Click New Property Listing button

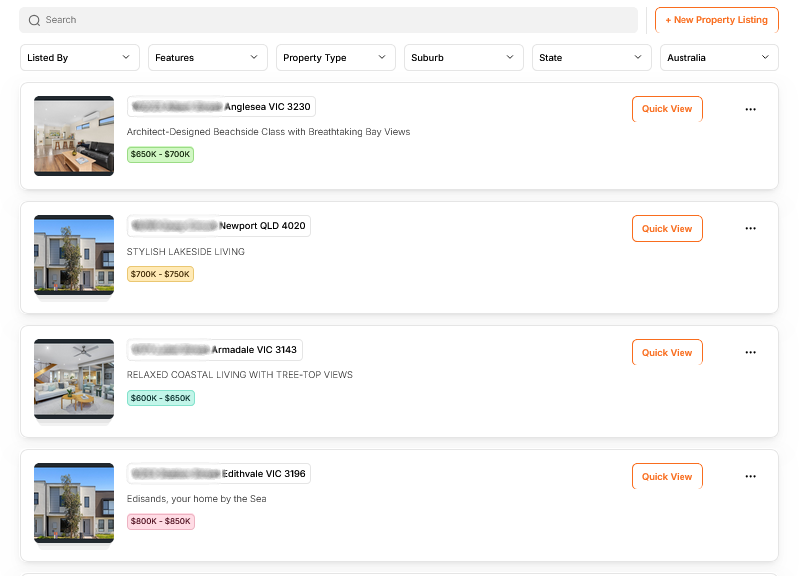click(x=716, y=20)
